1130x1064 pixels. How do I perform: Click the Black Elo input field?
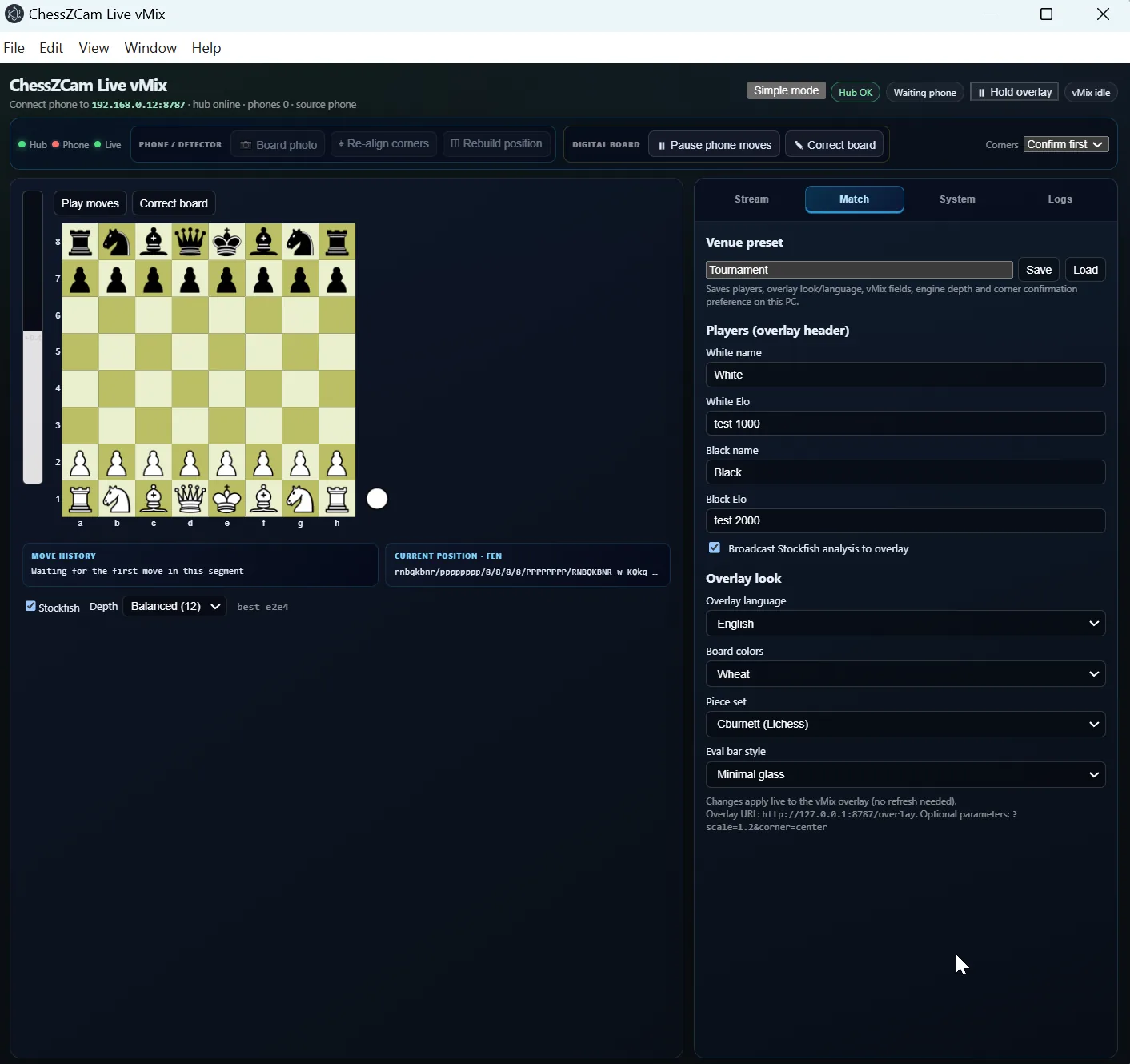pyautogui.click(x=905, y=520)
